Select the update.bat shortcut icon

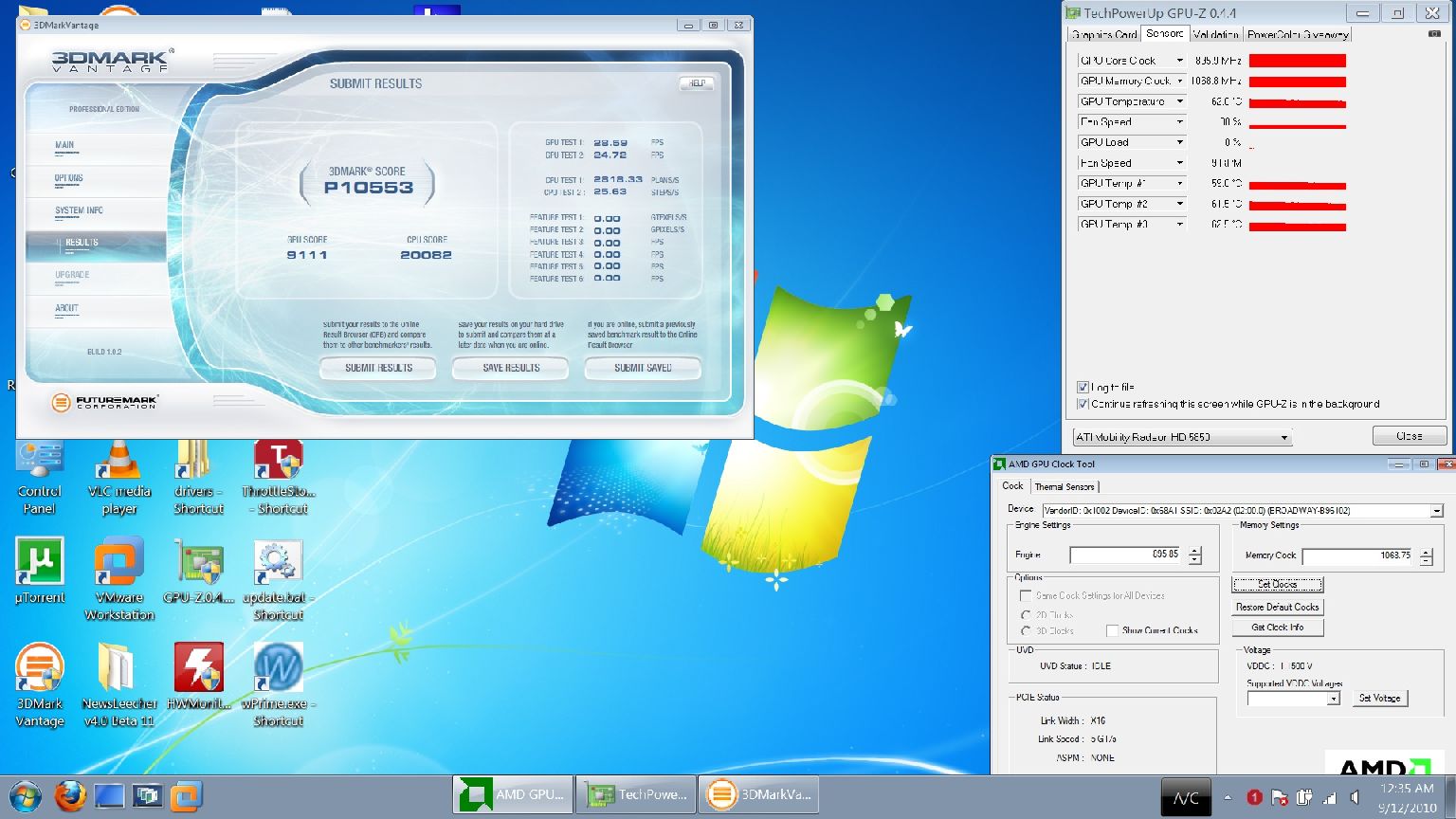[278, 579]
